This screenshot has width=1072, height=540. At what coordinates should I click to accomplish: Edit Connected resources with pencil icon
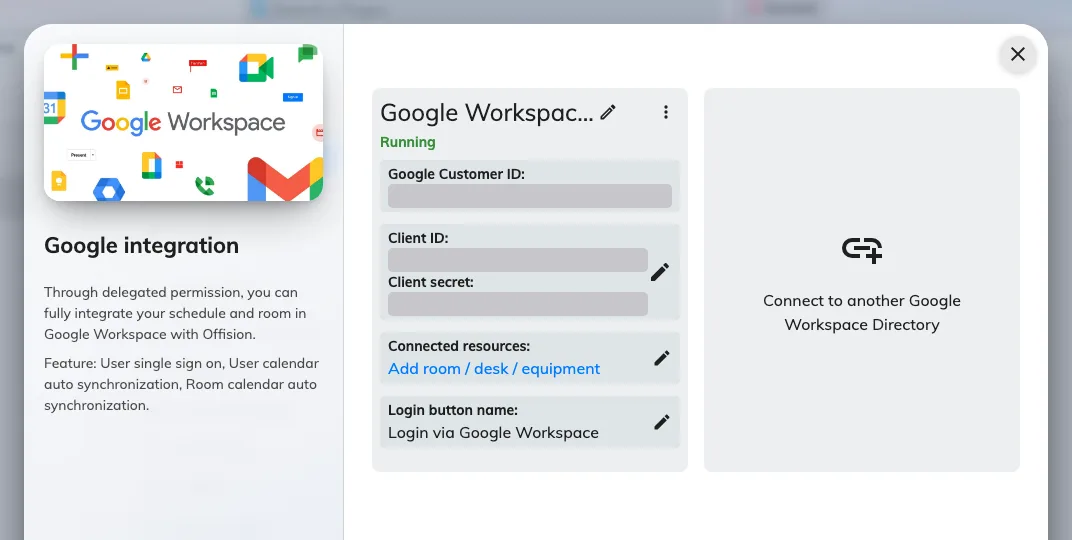[661, 358]
